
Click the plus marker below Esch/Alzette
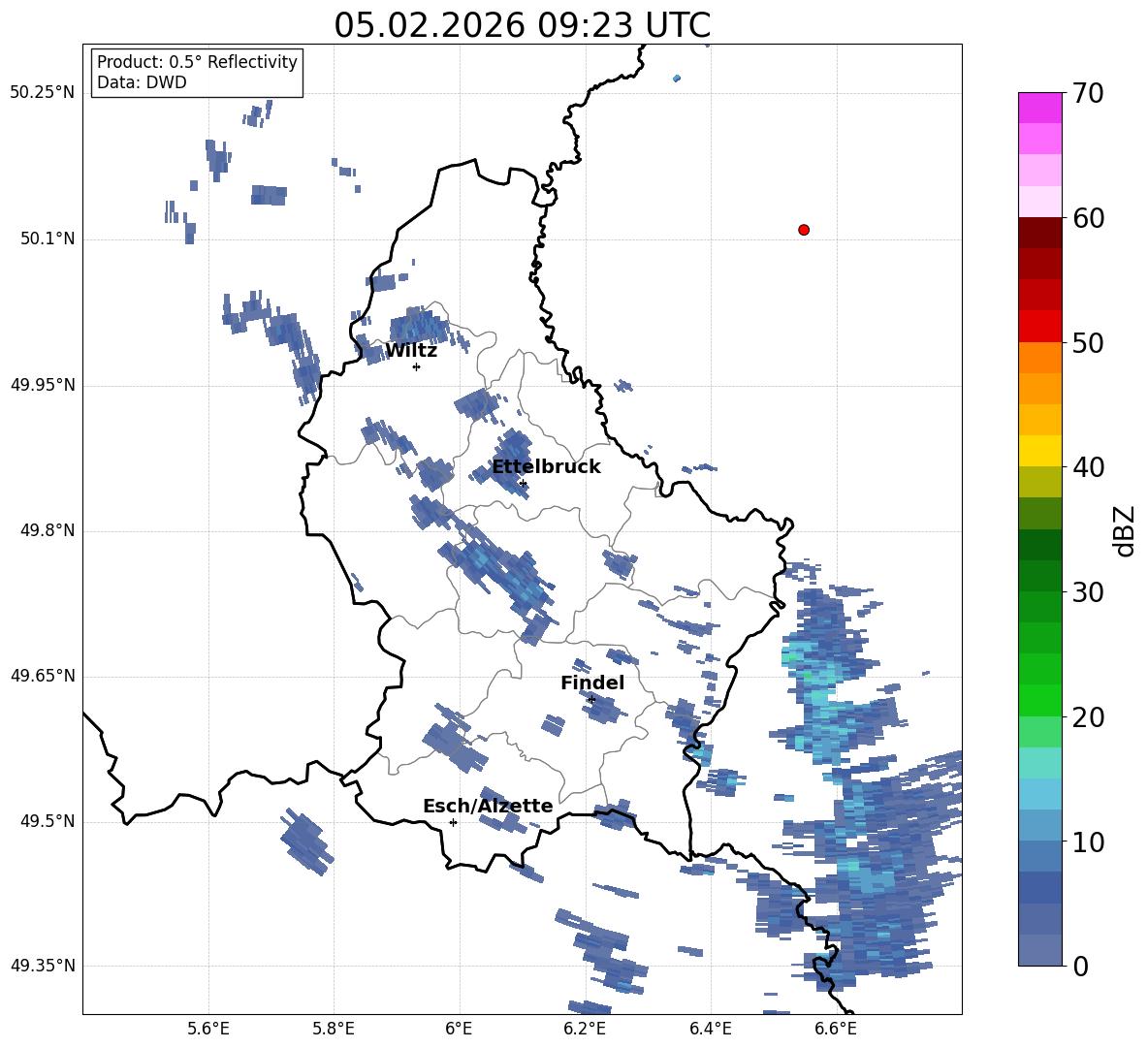pos(453,822)
